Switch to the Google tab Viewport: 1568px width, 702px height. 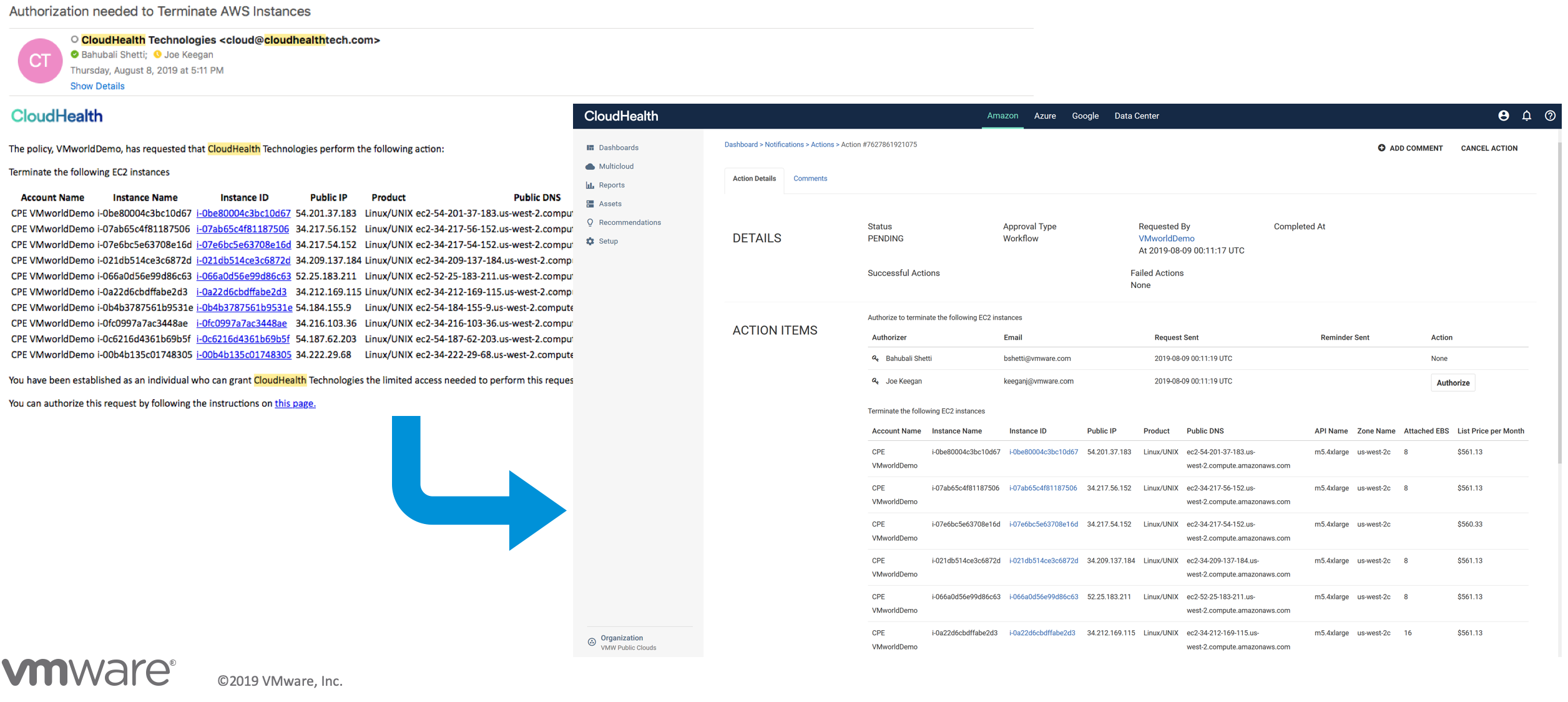coord(1085,116)
